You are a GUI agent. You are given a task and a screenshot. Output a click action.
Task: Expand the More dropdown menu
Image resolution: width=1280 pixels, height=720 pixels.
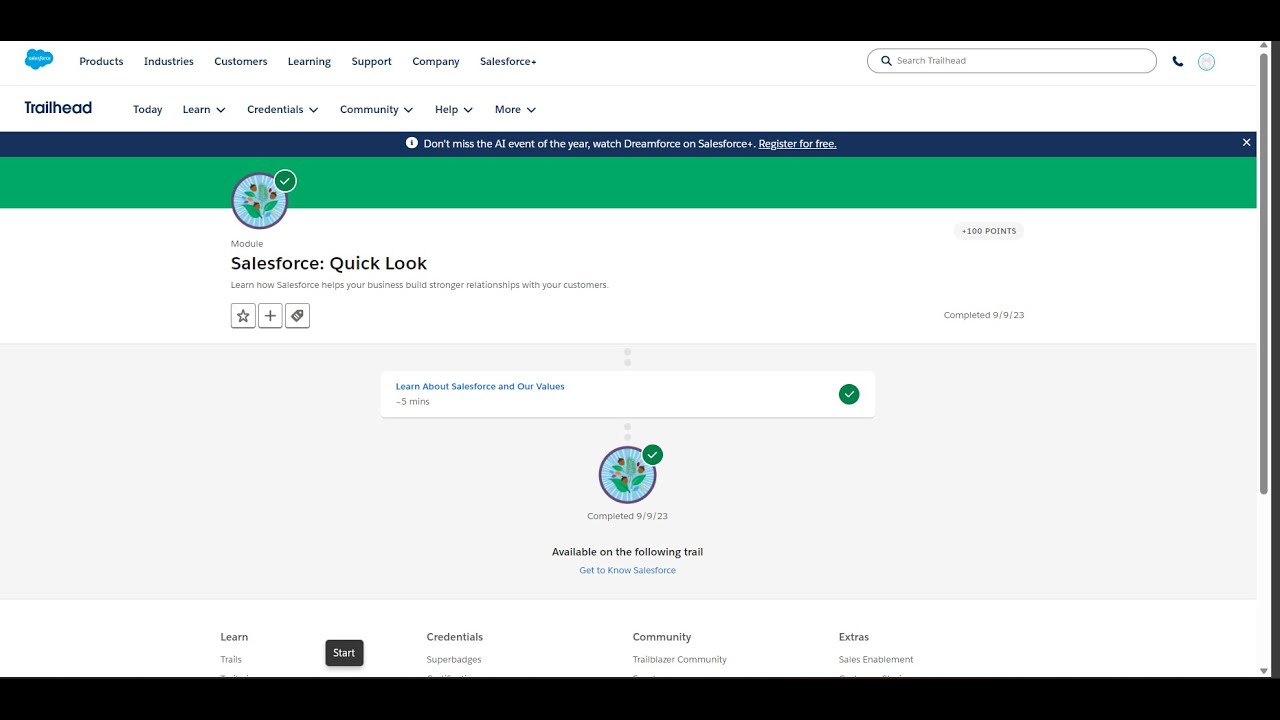click(515, 110)
